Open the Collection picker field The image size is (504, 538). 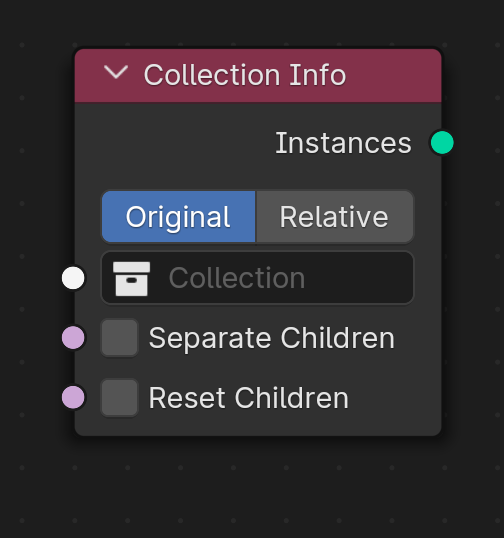tap(258, 278)
